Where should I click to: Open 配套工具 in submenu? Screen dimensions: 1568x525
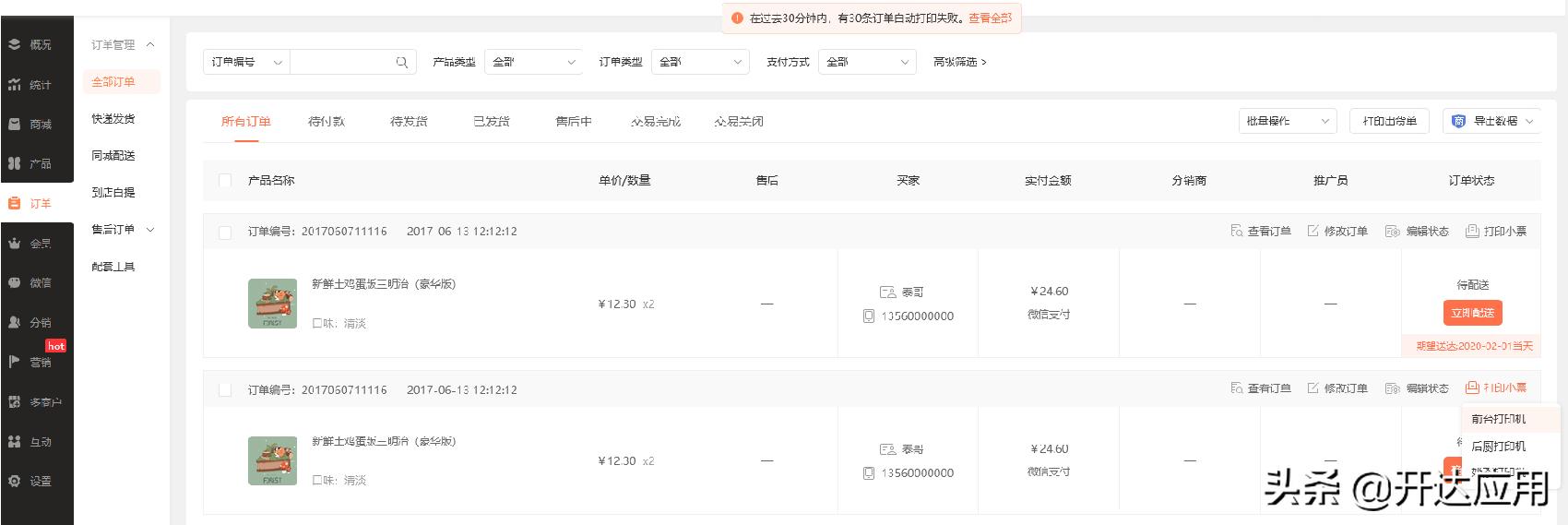coord(113,267)
